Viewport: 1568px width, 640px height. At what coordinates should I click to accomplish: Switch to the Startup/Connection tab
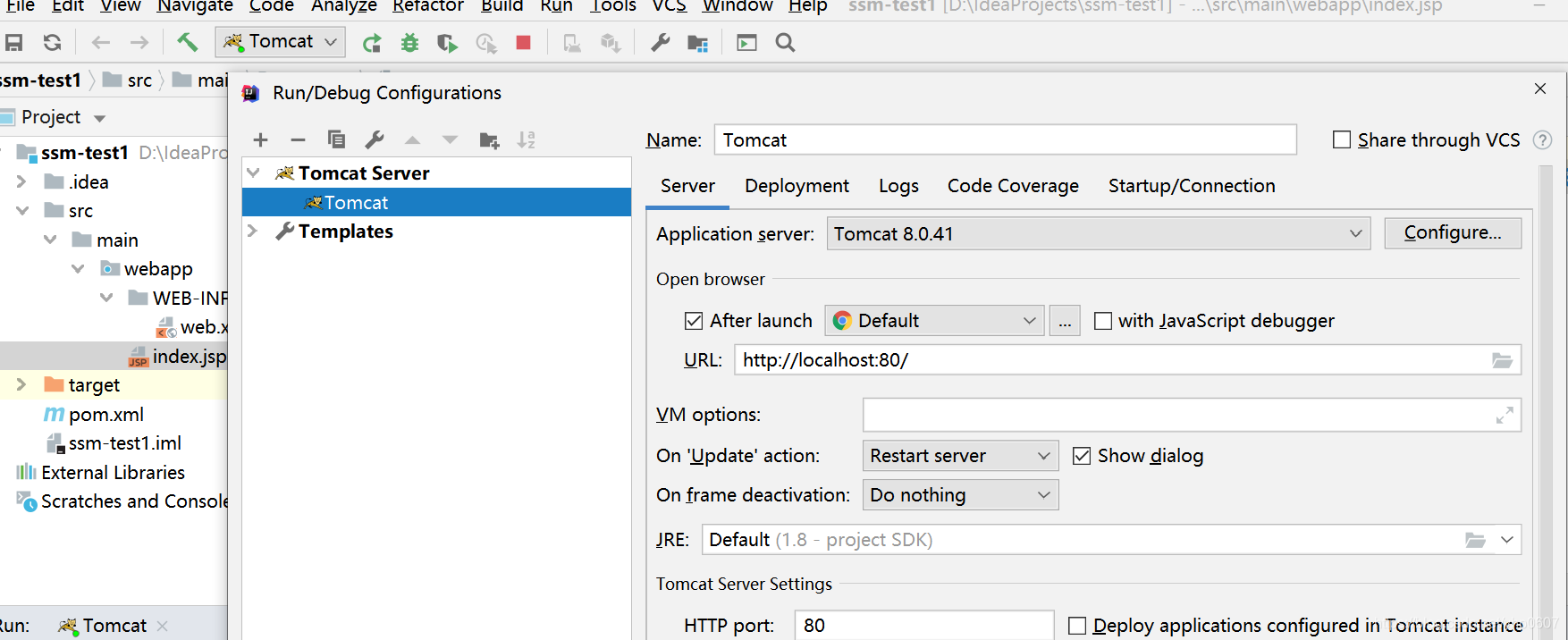coord(1192,186)
